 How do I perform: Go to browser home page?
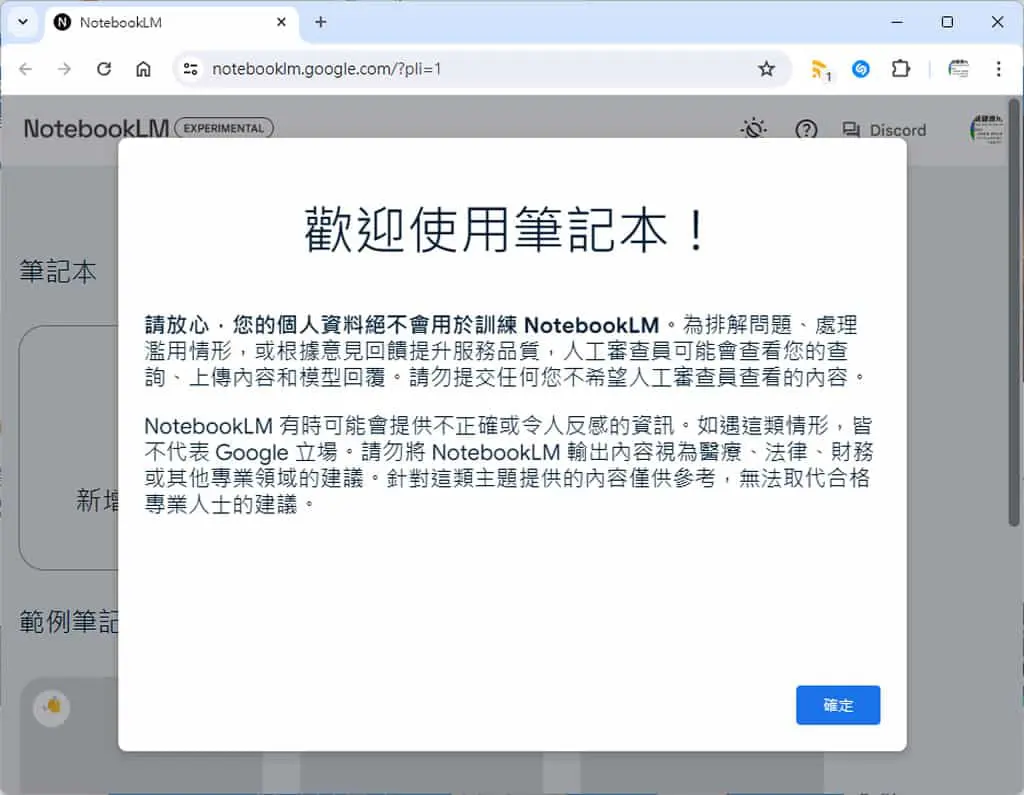[x=143, y=69]
